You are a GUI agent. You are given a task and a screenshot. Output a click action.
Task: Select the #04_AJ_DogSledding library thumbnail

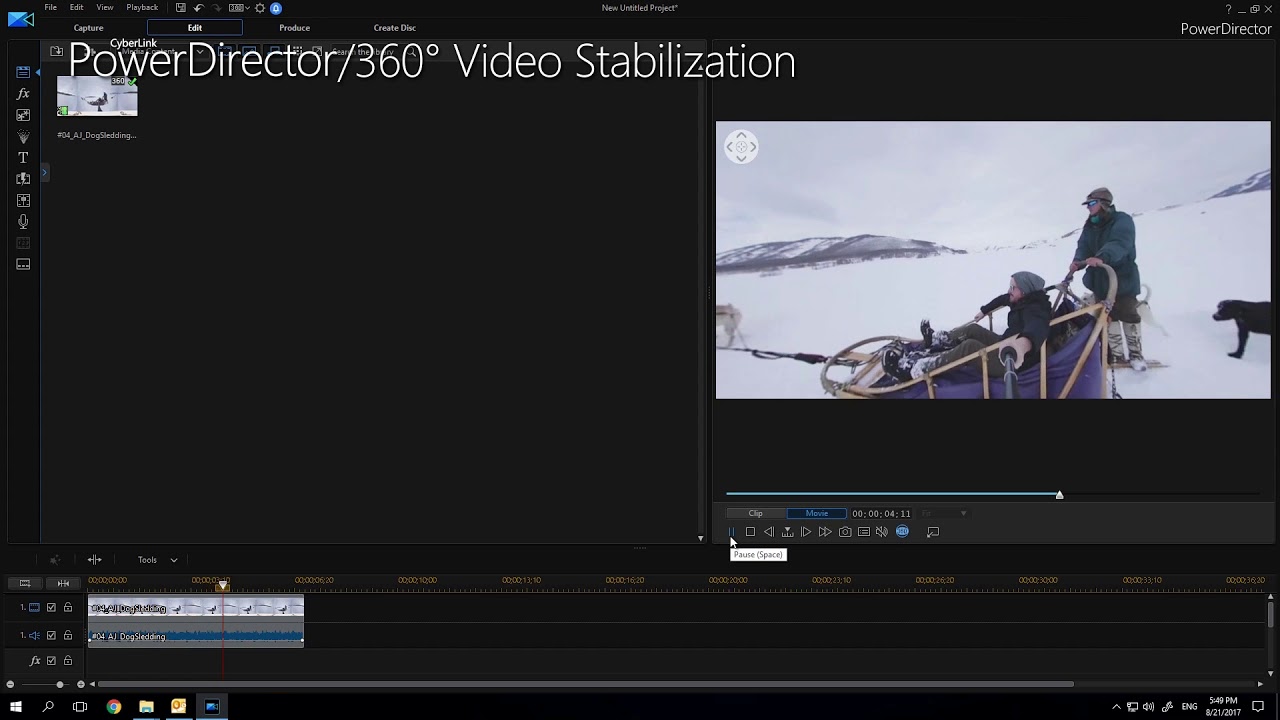click(97, 97)
